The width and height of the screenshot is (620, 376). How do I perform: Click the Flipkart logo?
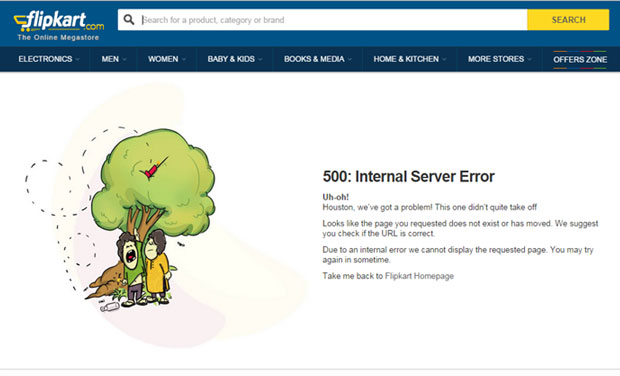click(59, 22)
